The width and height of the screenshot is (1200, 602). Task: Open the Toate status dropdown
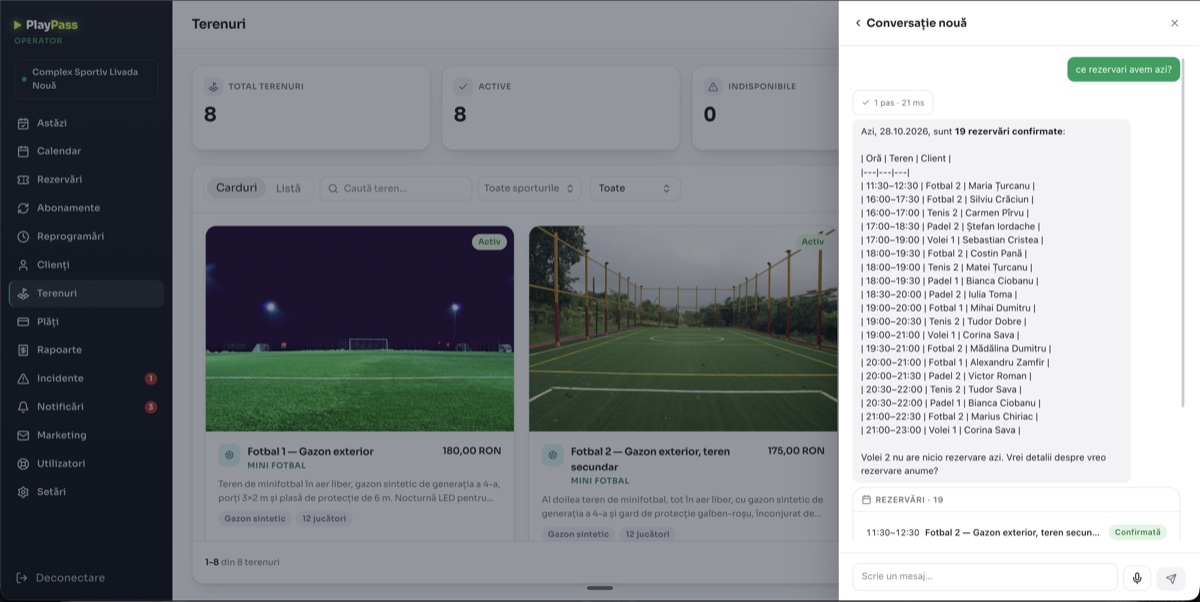coord(635,188)
